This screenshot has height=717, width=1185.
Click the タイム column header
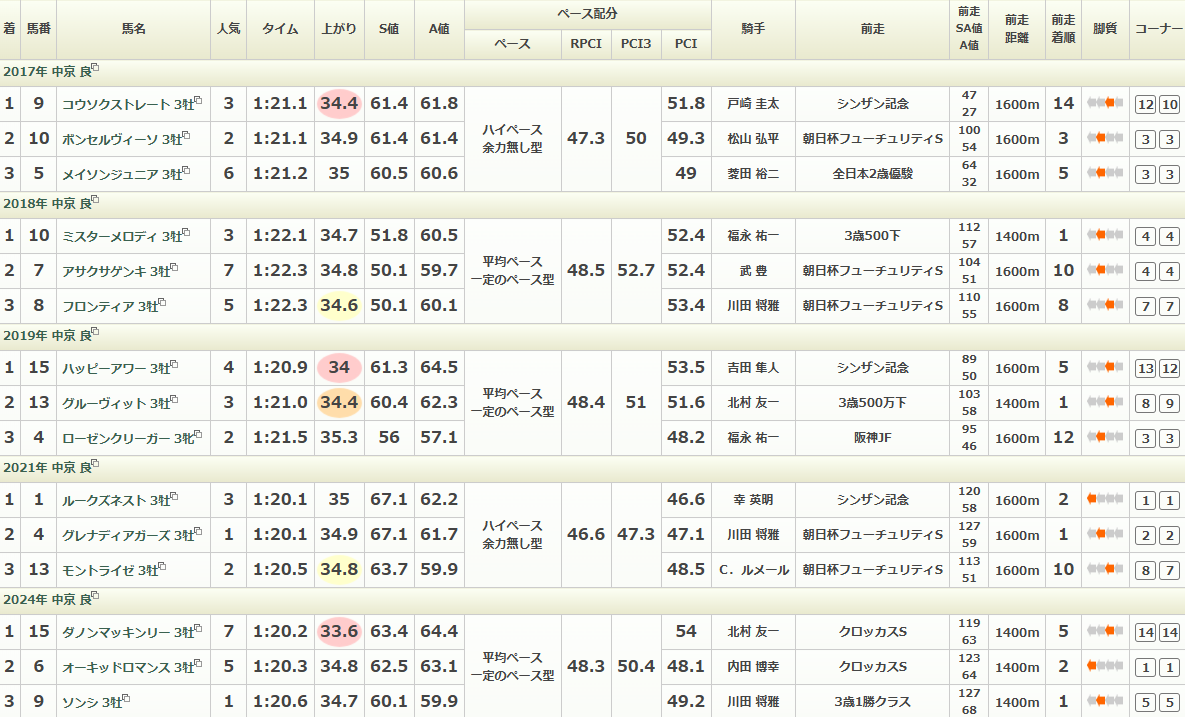tap(280, 29)
